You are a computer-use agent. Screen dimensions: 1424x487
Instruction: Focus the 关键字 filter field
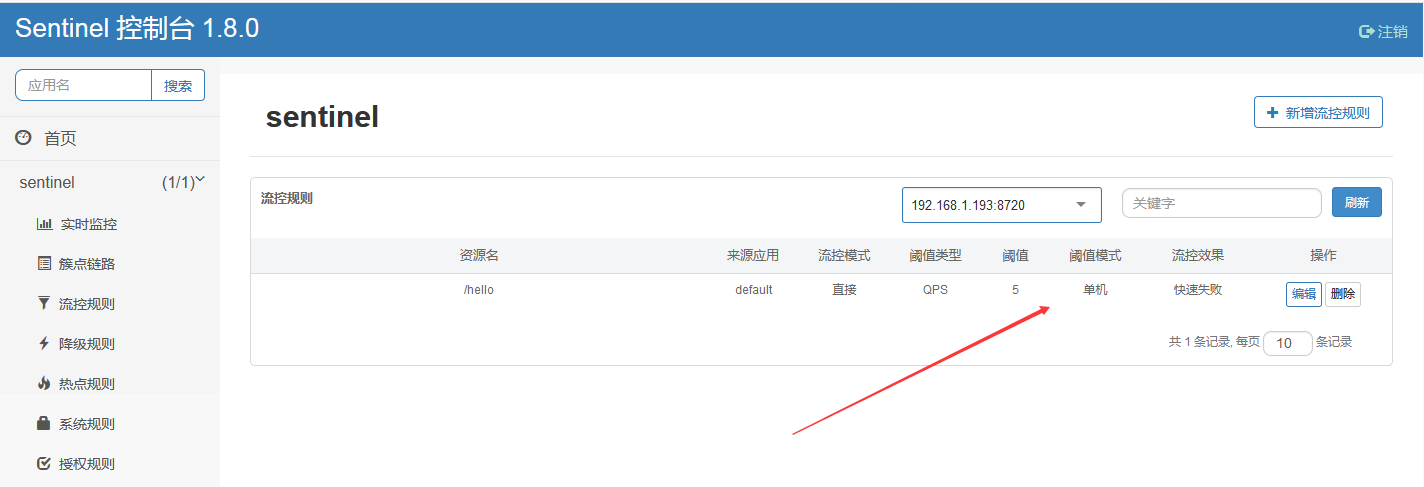pos(1222,203)
